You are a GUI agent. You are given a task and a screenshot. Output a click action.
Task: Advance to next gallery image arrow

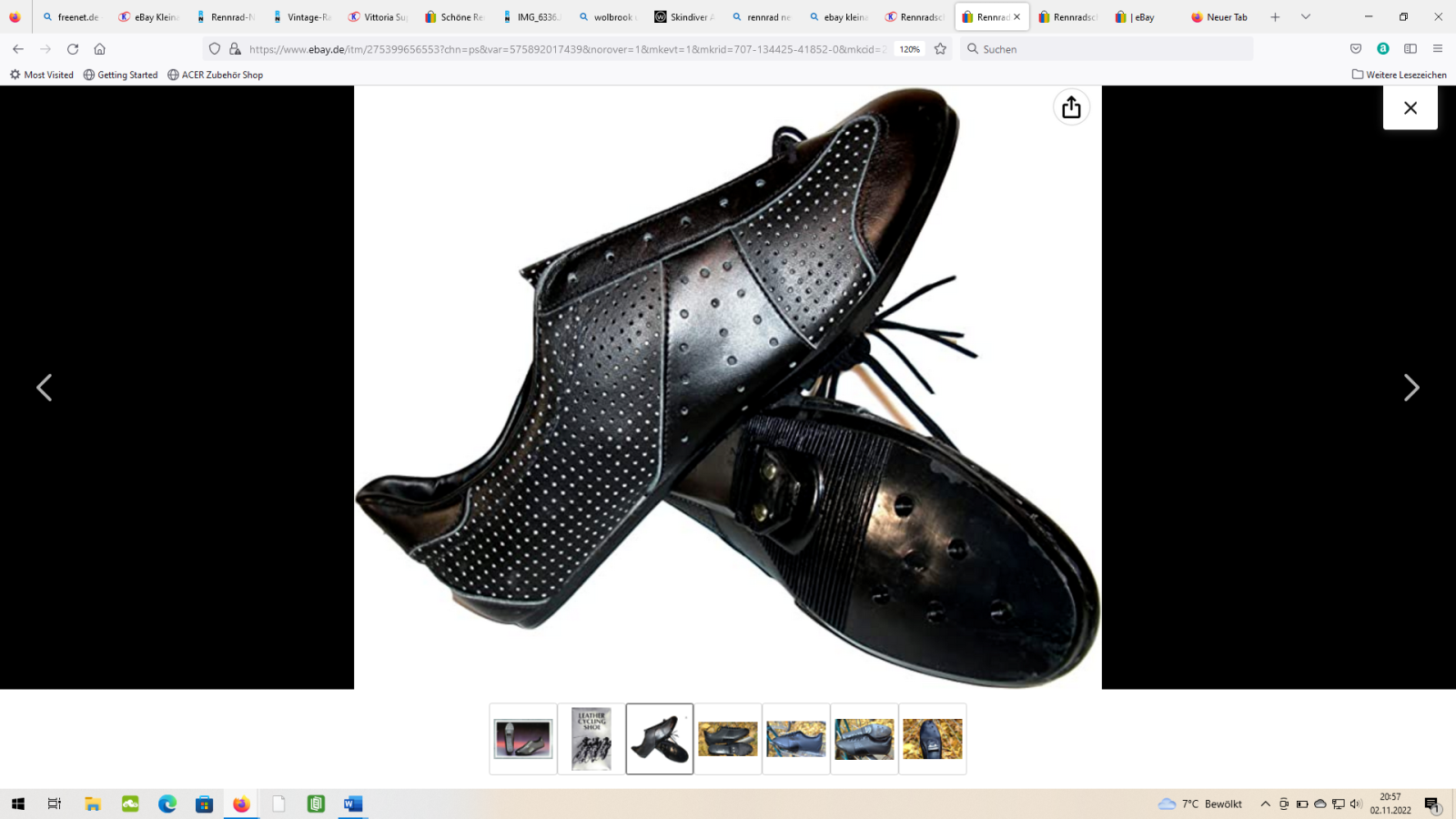point(1411,388)
